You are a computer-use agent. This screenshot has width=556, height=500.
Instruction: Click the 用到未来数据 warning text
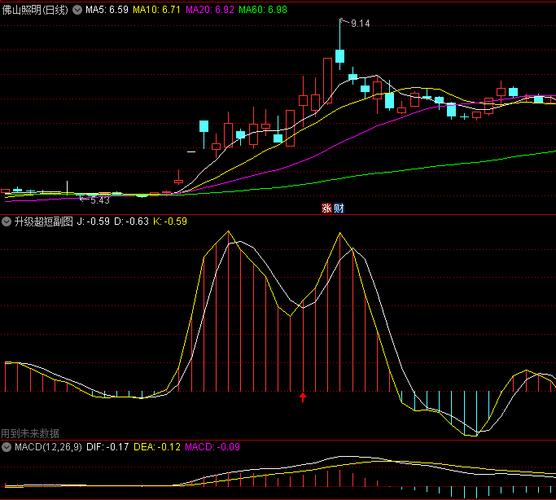click(x=30, y=433)
